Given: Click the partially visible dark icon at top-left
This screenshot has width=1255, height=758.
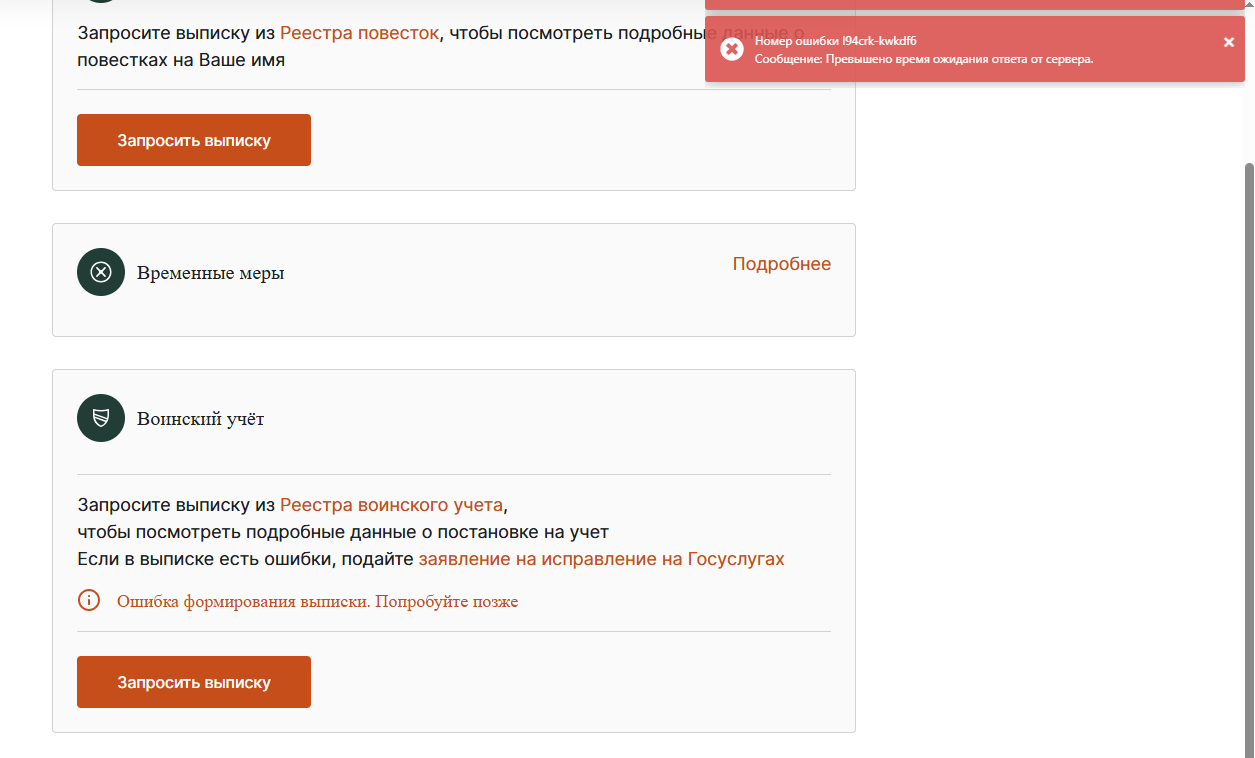Looking at the screenshot, I should (x=101, y=2).
